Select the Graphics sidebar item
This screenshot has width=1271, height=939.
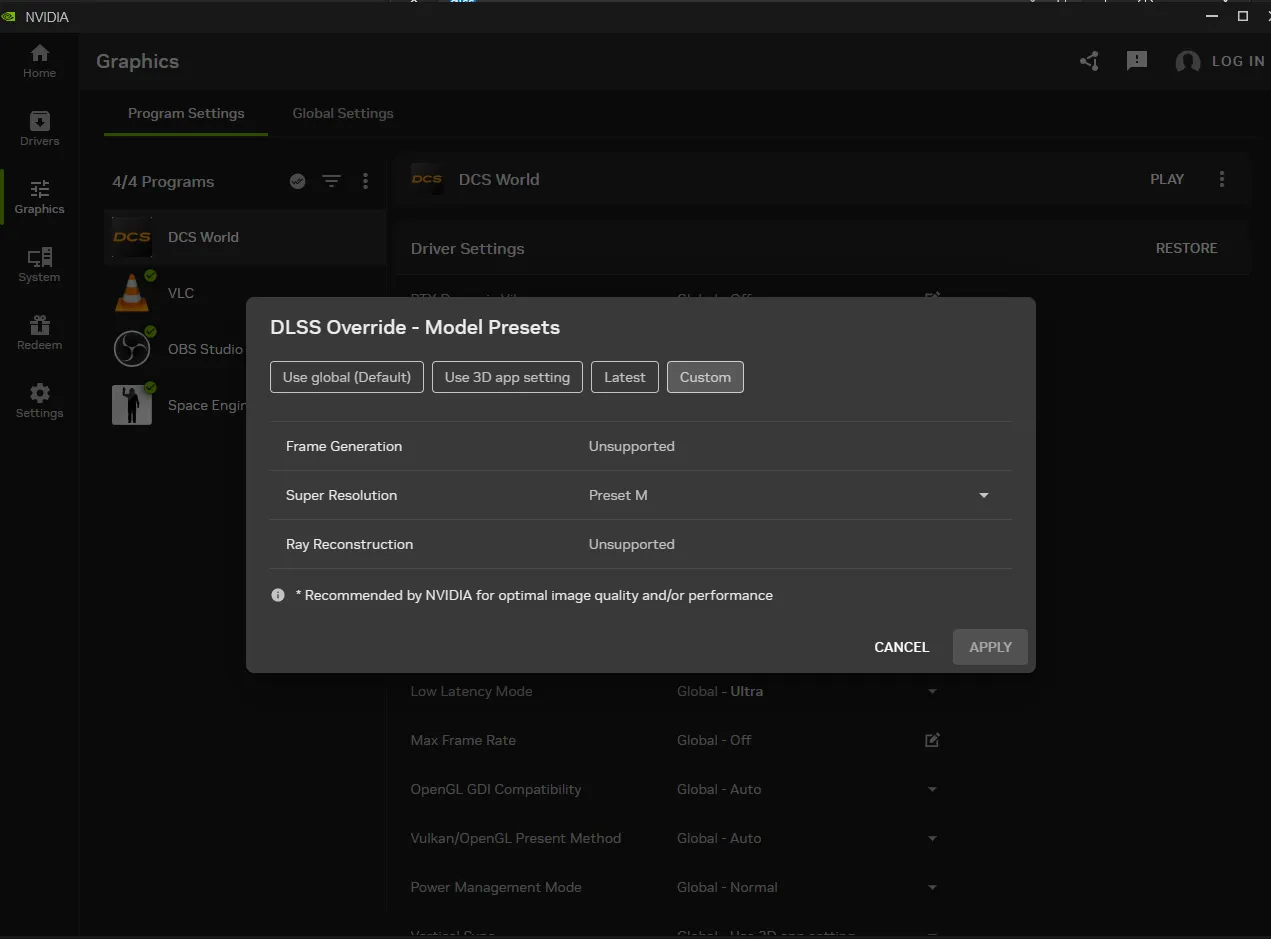39,197
